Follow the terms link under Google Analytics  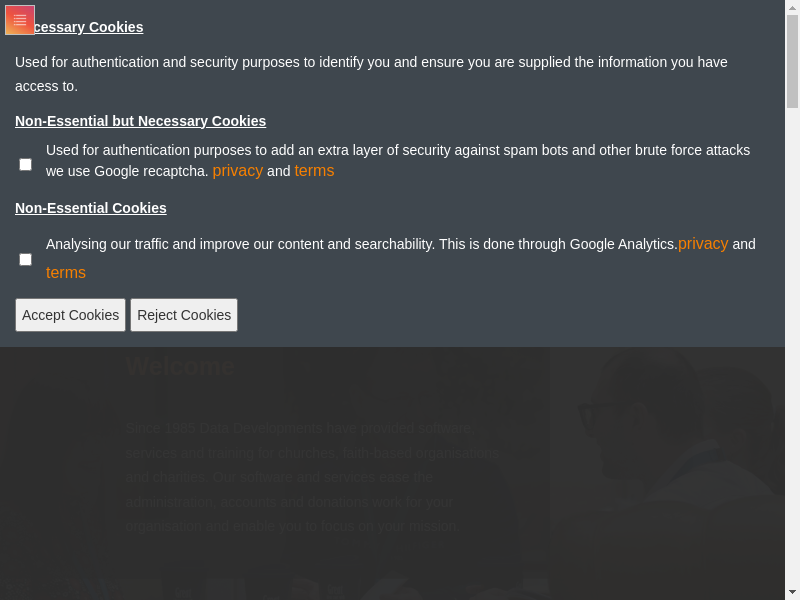point(66,273)
